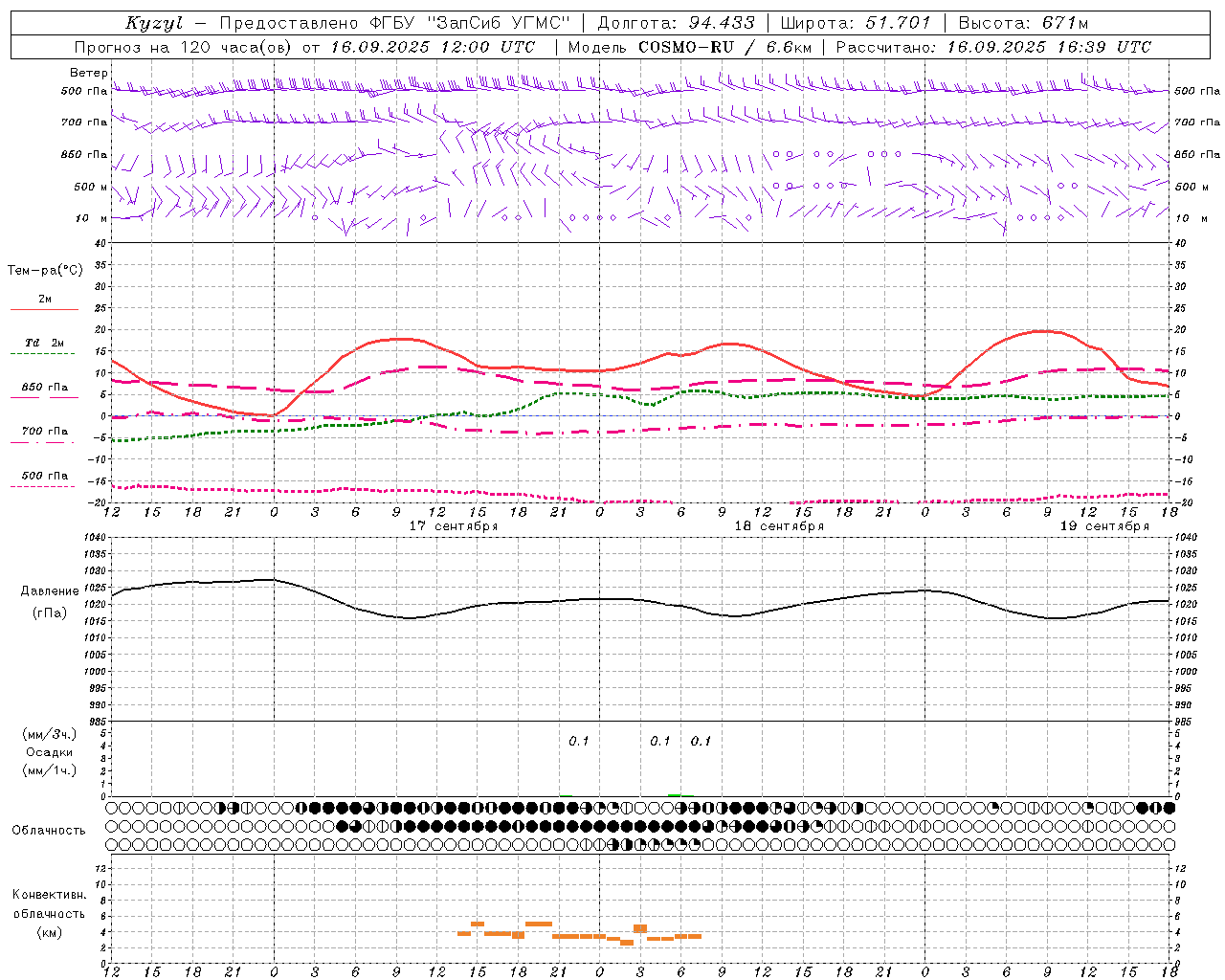Click the "Конвективн." convective cloud label
Screen dimensions: 1225x980
coord(49,895)
